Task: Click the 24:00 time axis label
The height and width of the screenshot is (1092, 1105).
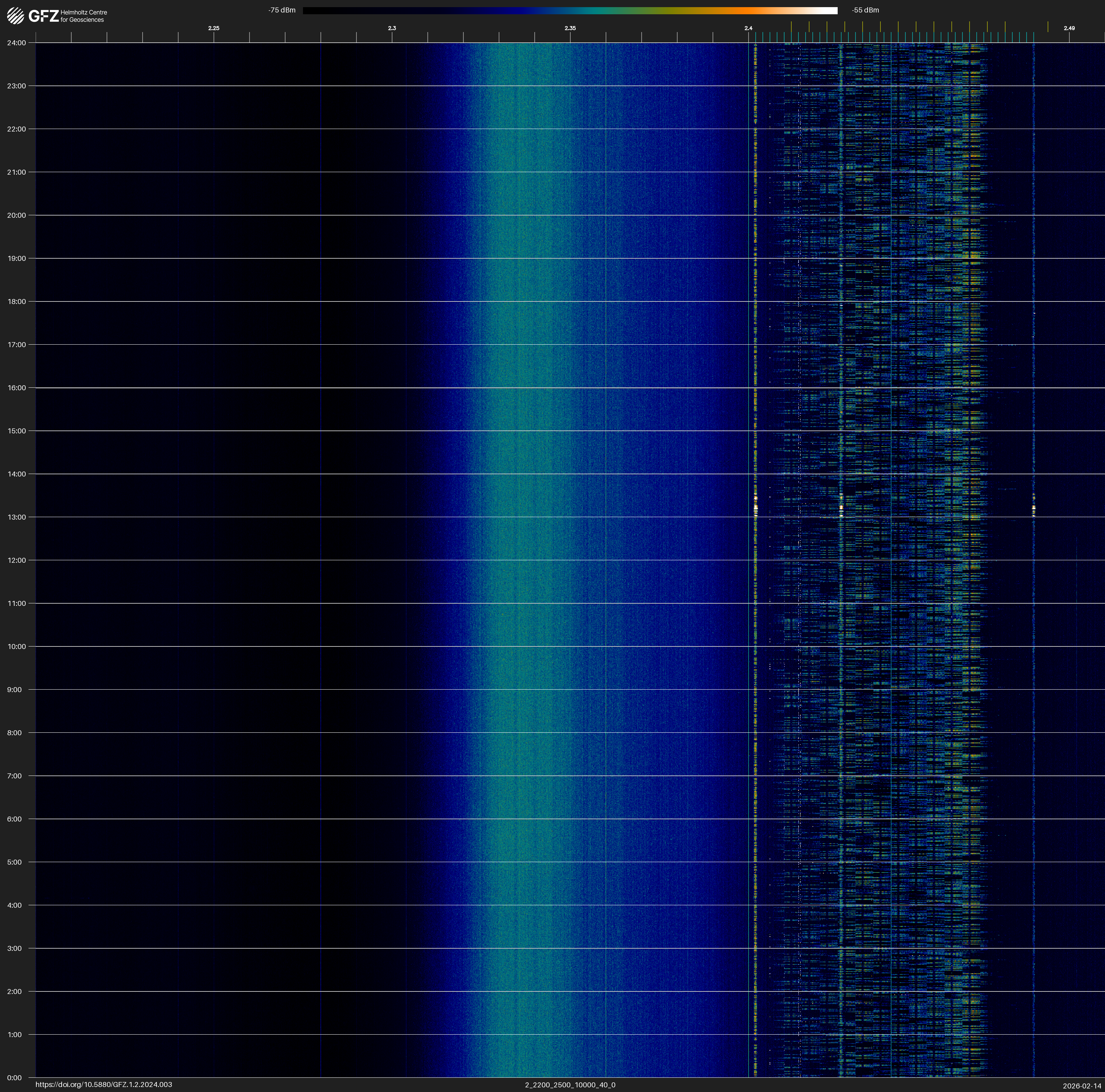Action: [17, 43]
